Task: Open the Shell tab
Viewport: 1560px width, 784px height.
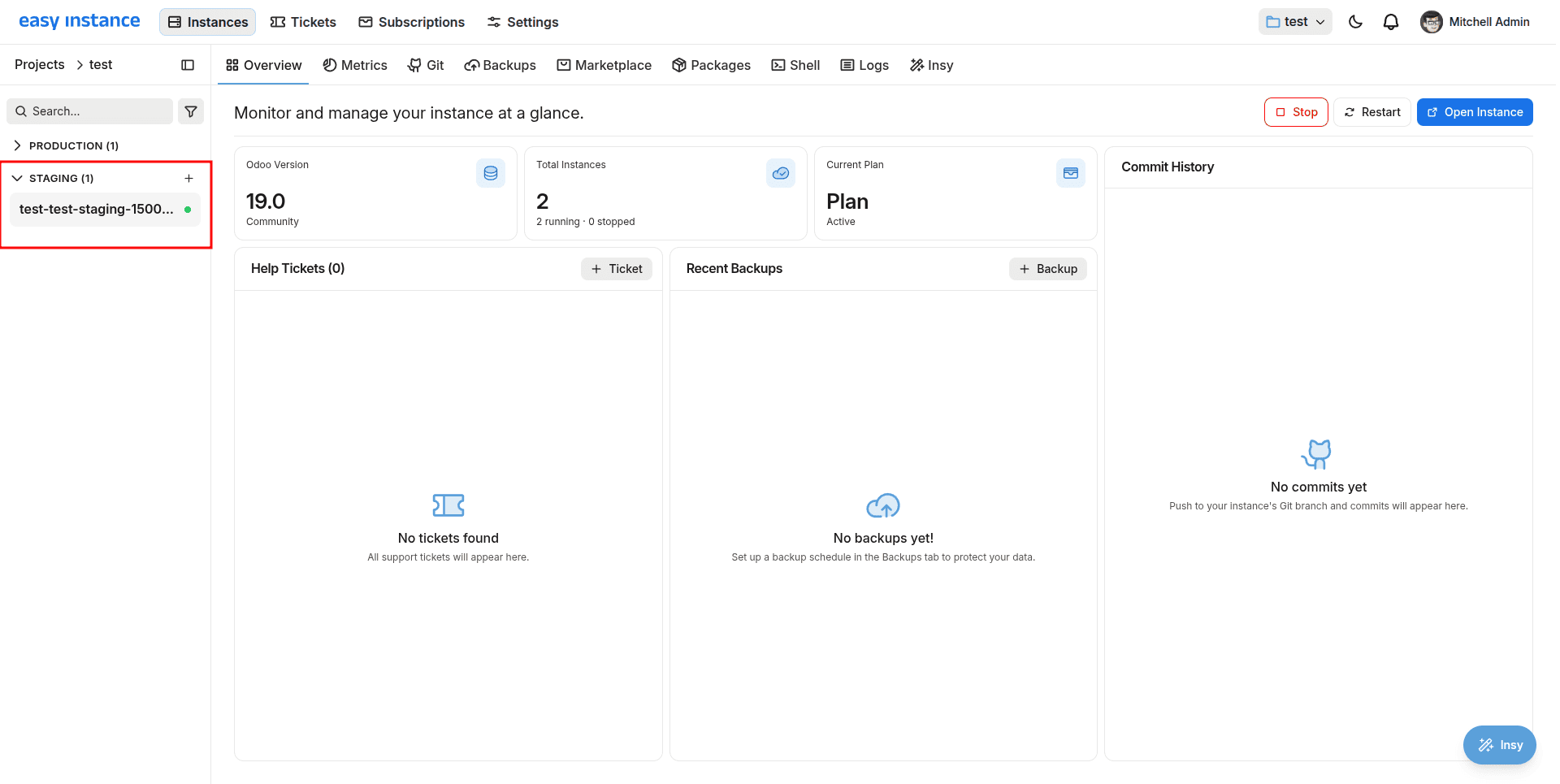Action: coord(795,65)
